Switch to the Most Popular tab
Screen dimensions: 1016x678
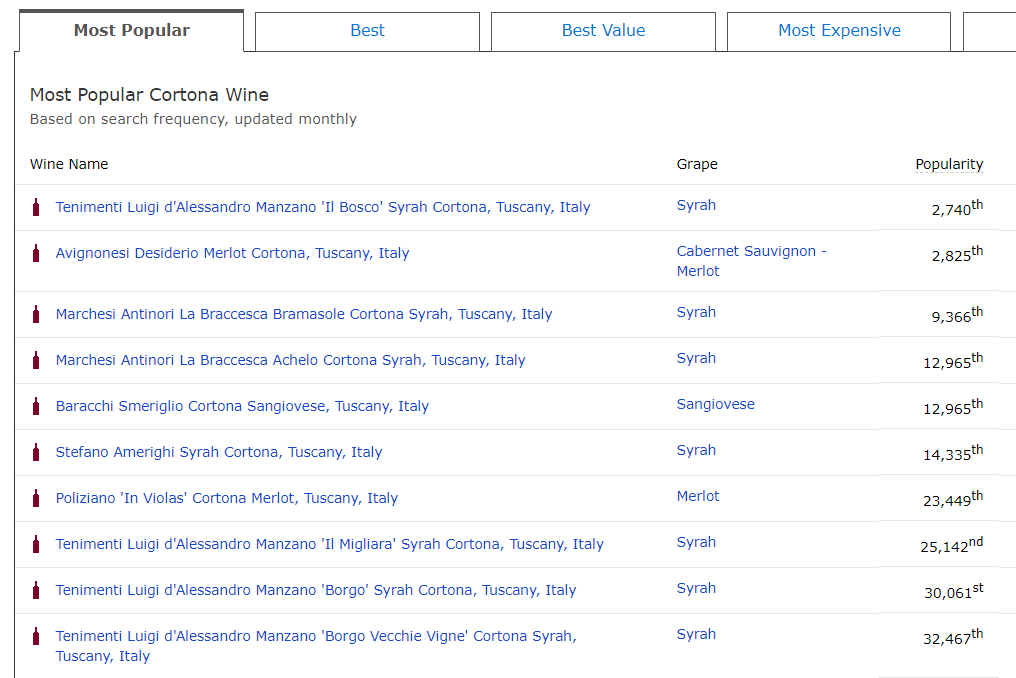pyautogui.click(x=132, y=30)
